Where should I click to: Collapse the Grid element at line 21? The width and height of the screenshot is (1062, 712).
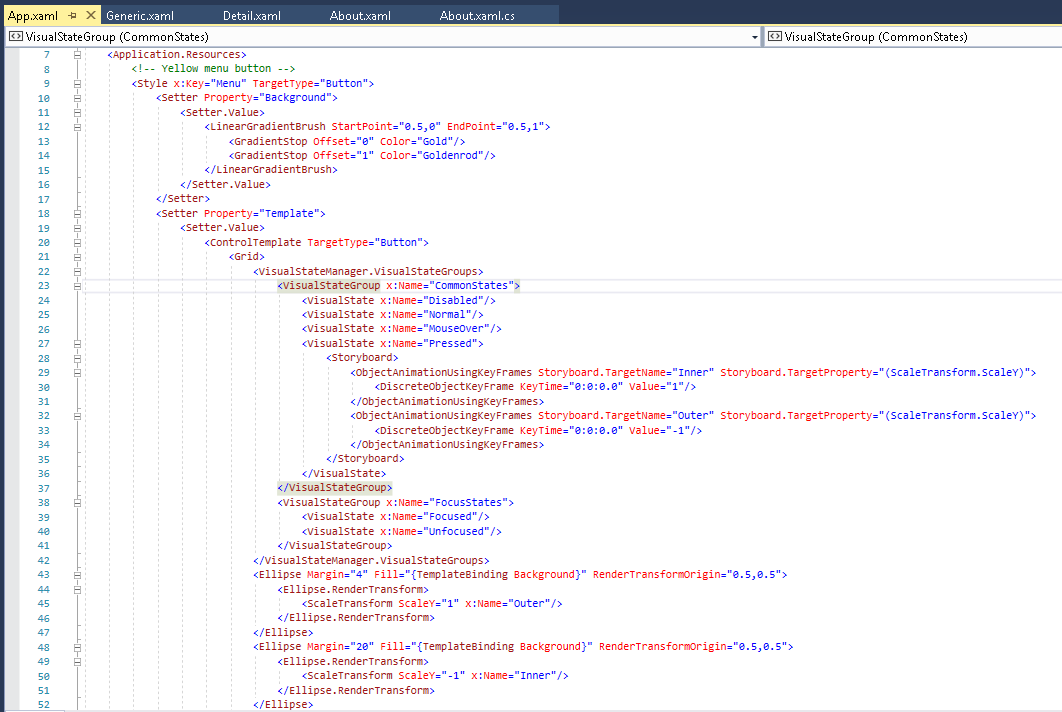point(77,257)
